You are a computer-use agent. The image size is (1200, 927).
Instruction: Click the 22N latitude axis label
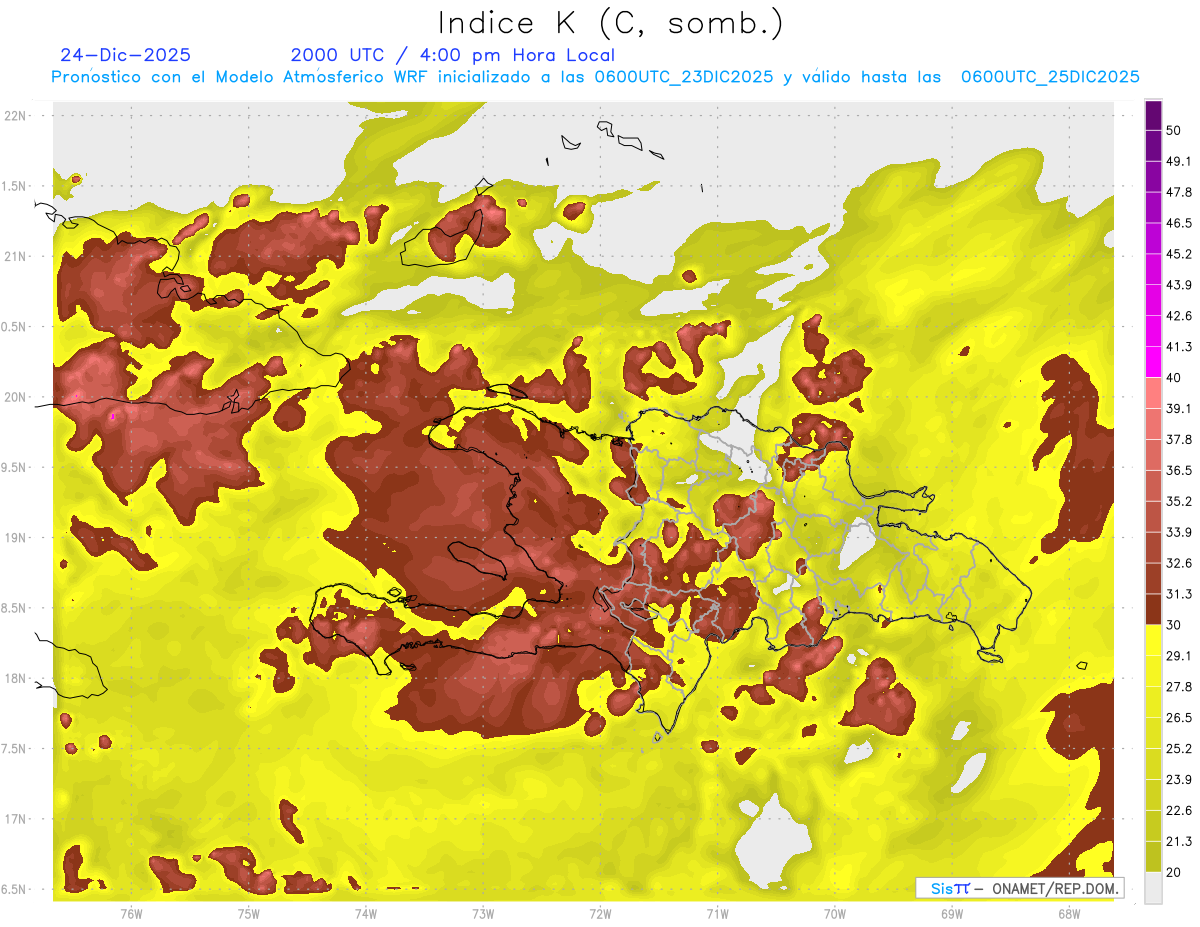pos(15,115)
